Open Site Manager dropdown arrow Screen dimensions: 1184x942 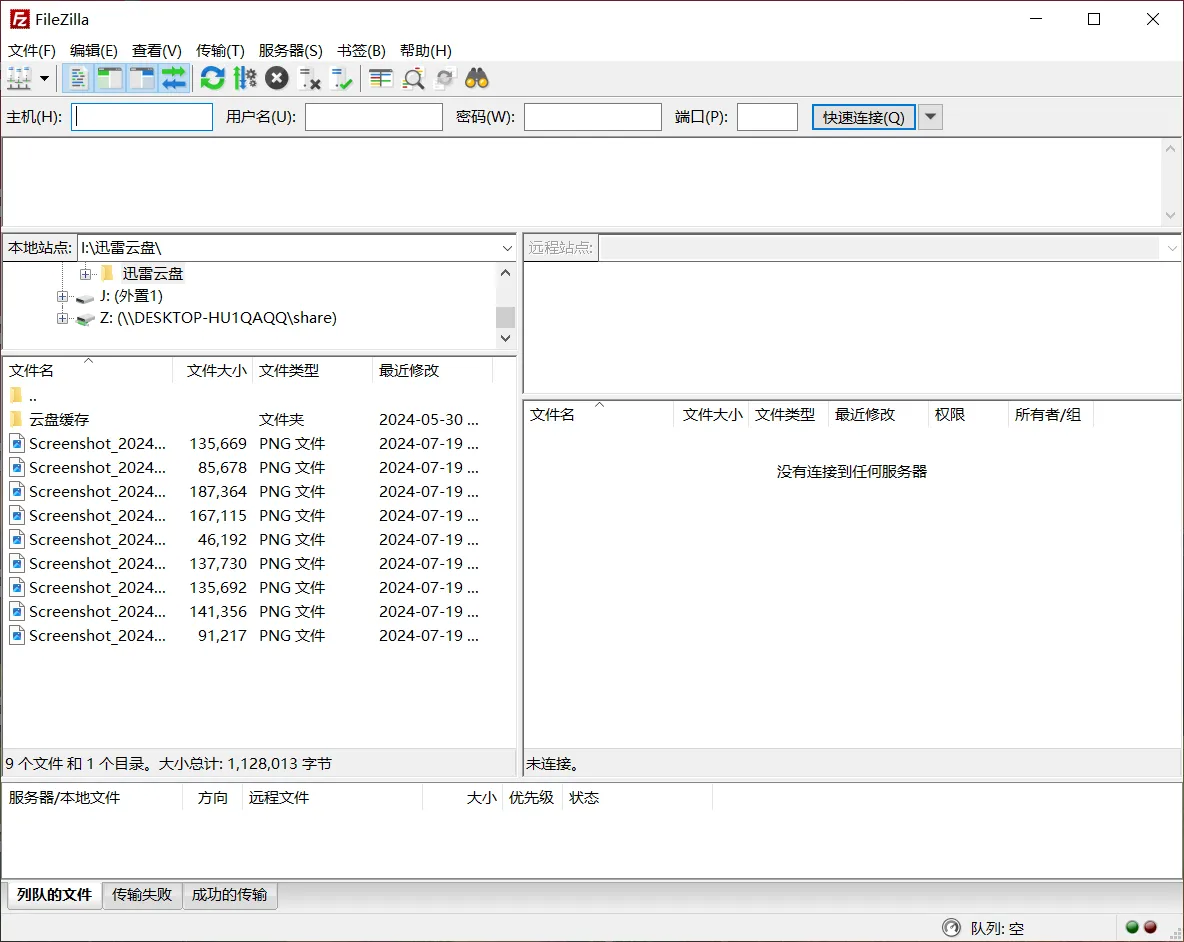click(x=45, y=78)
